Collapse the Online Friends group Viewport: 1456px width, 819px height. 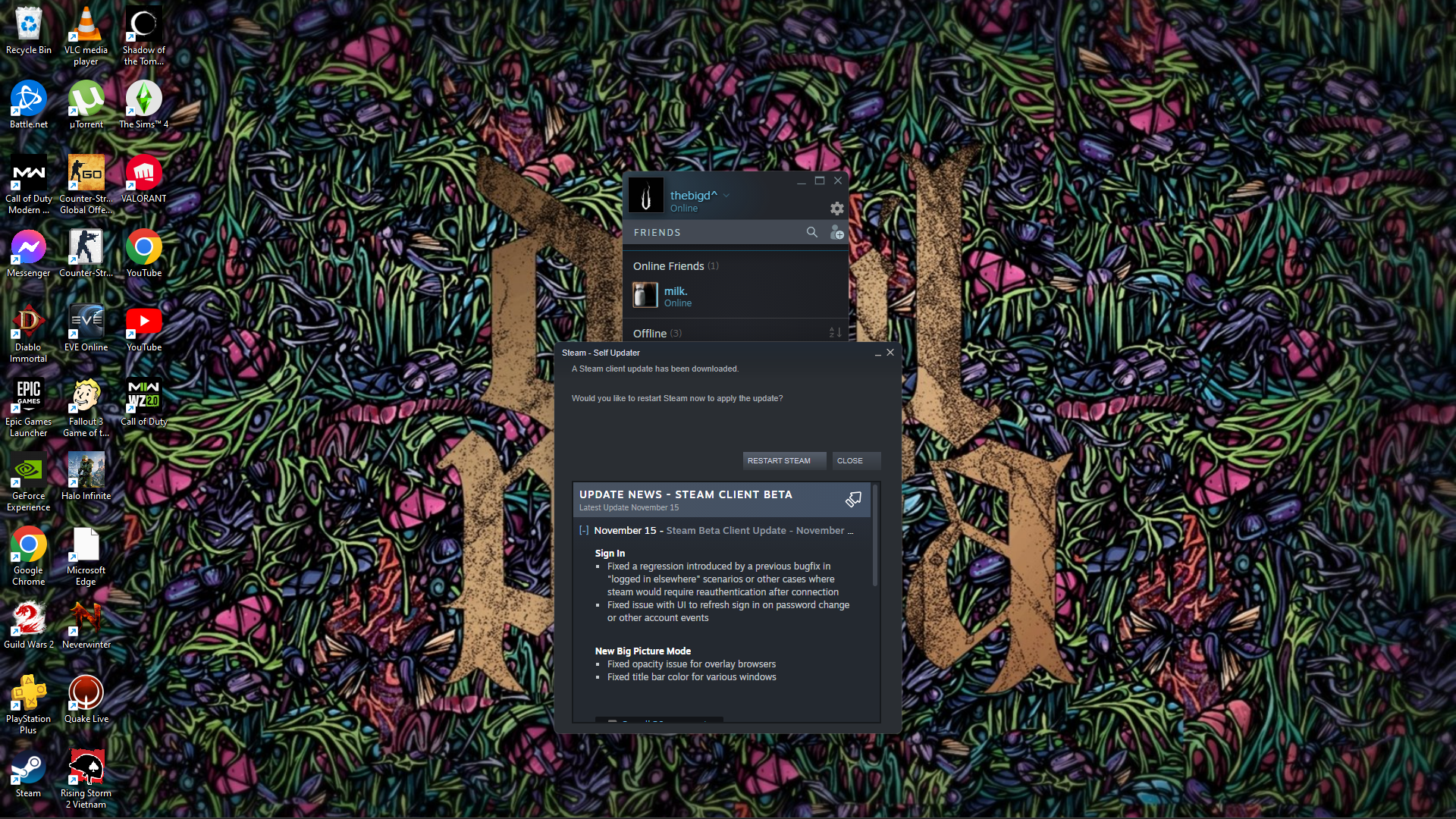pyautogui.click(x=676, y=266)
